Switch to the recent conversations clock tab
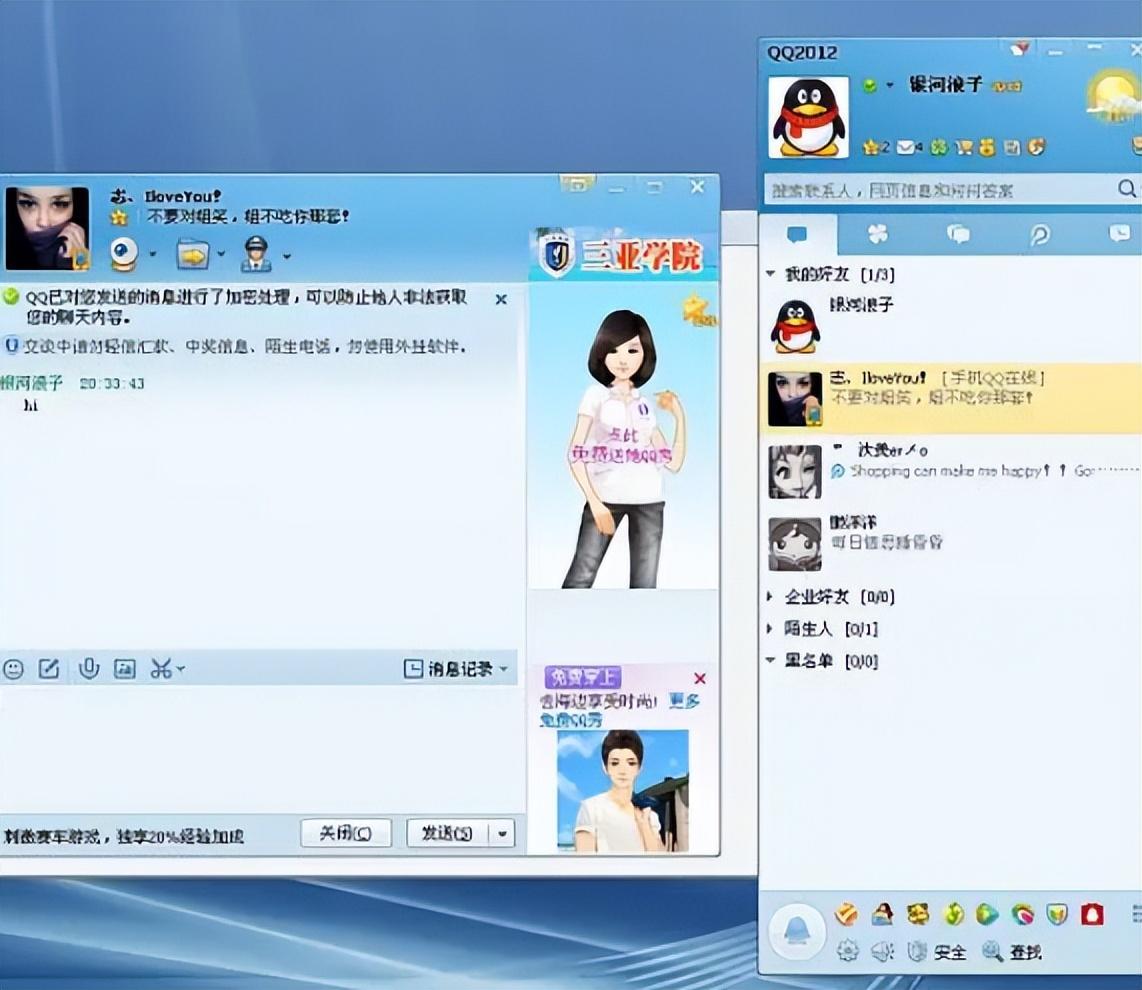 point(1119,234)
